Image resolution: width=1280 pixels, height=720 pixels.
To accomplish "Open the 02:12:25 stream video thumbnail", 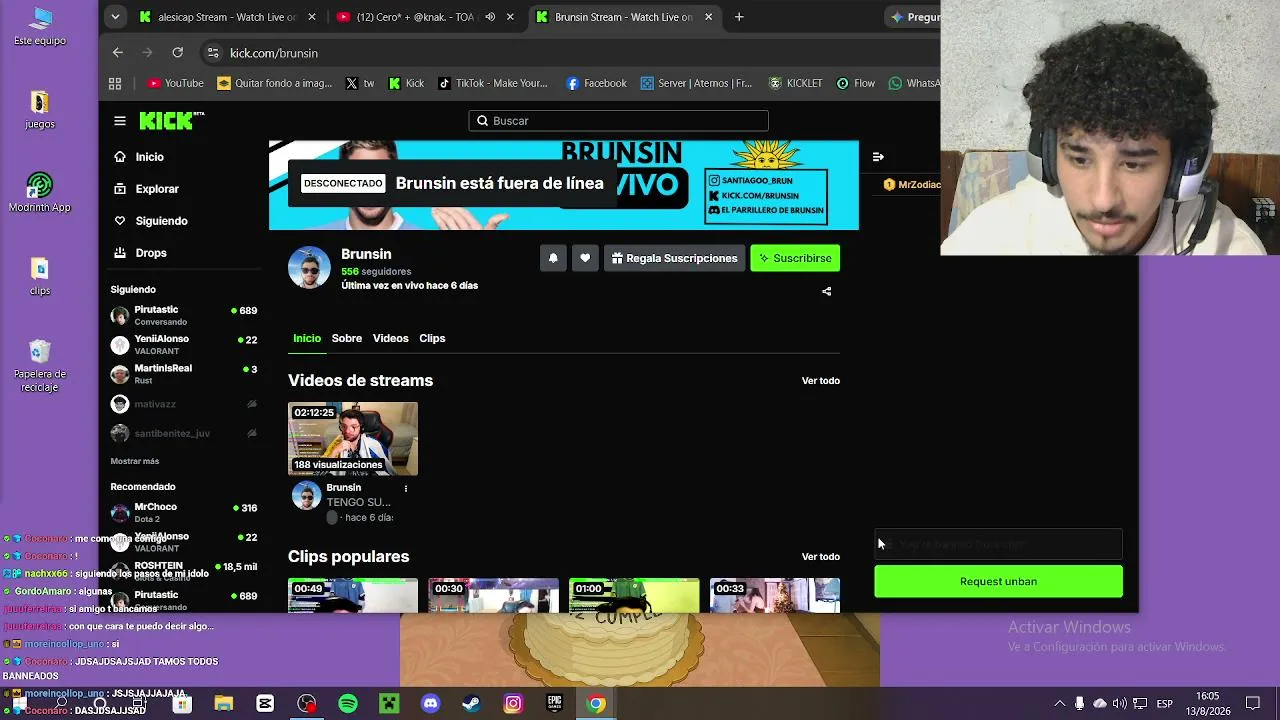I will 353,439.
